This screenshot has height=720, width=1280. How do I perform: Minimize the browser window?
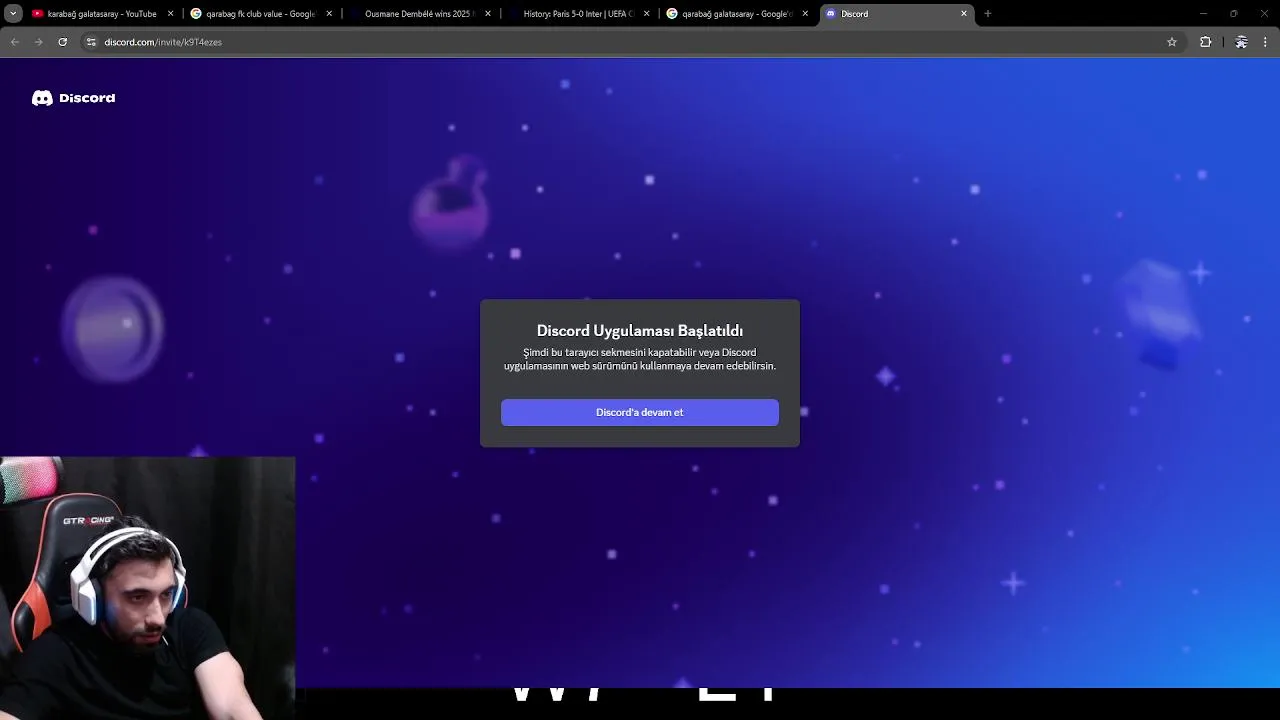point(1203,14)
